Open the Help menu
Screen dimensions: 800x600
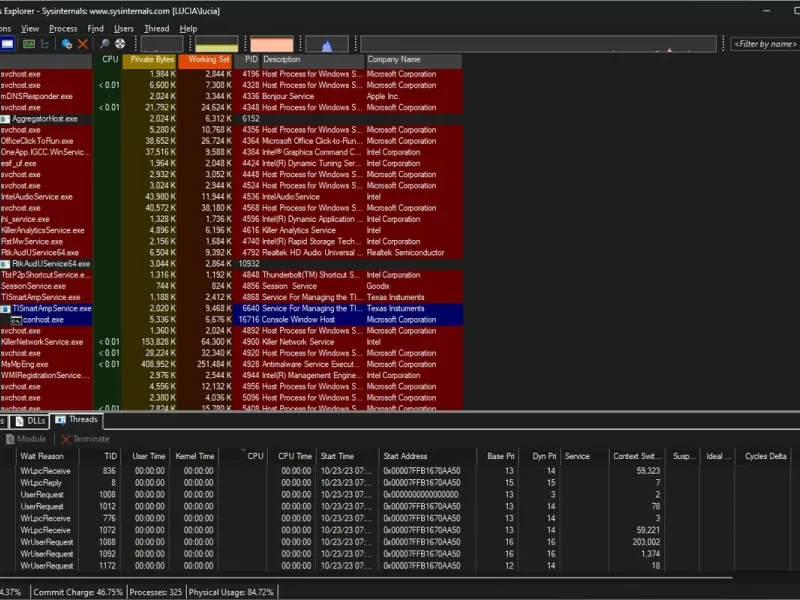coord(188,29)
